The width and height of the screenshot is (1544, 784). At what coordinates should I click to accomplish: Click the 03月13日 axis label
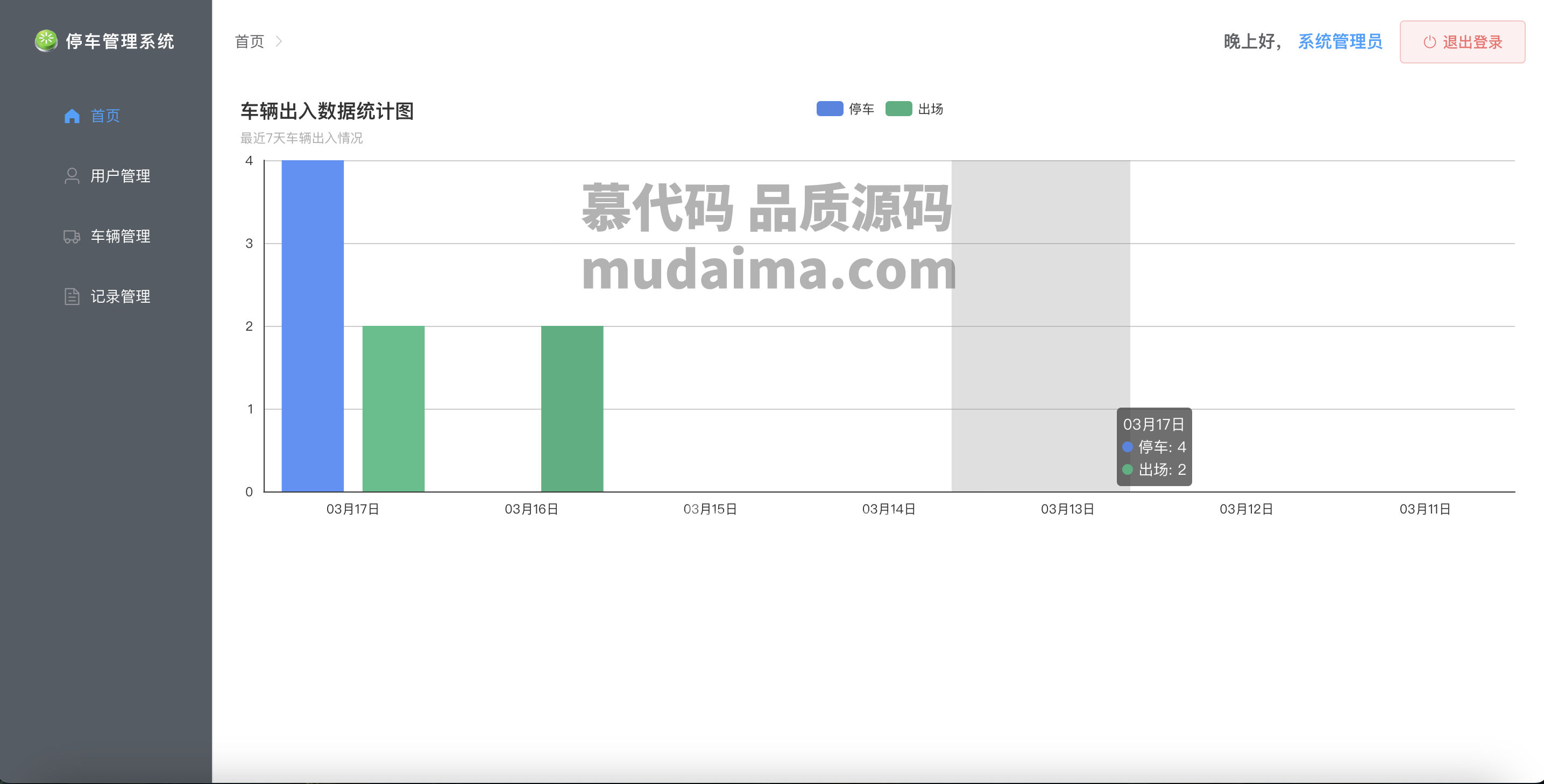point(1067,509)
